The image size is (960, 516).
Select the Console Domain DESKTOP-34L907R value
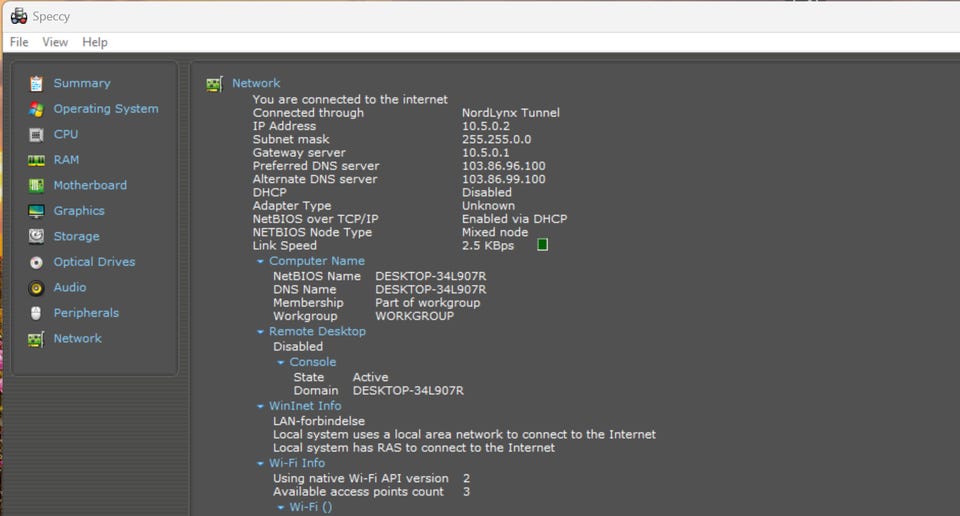point(408,391)
